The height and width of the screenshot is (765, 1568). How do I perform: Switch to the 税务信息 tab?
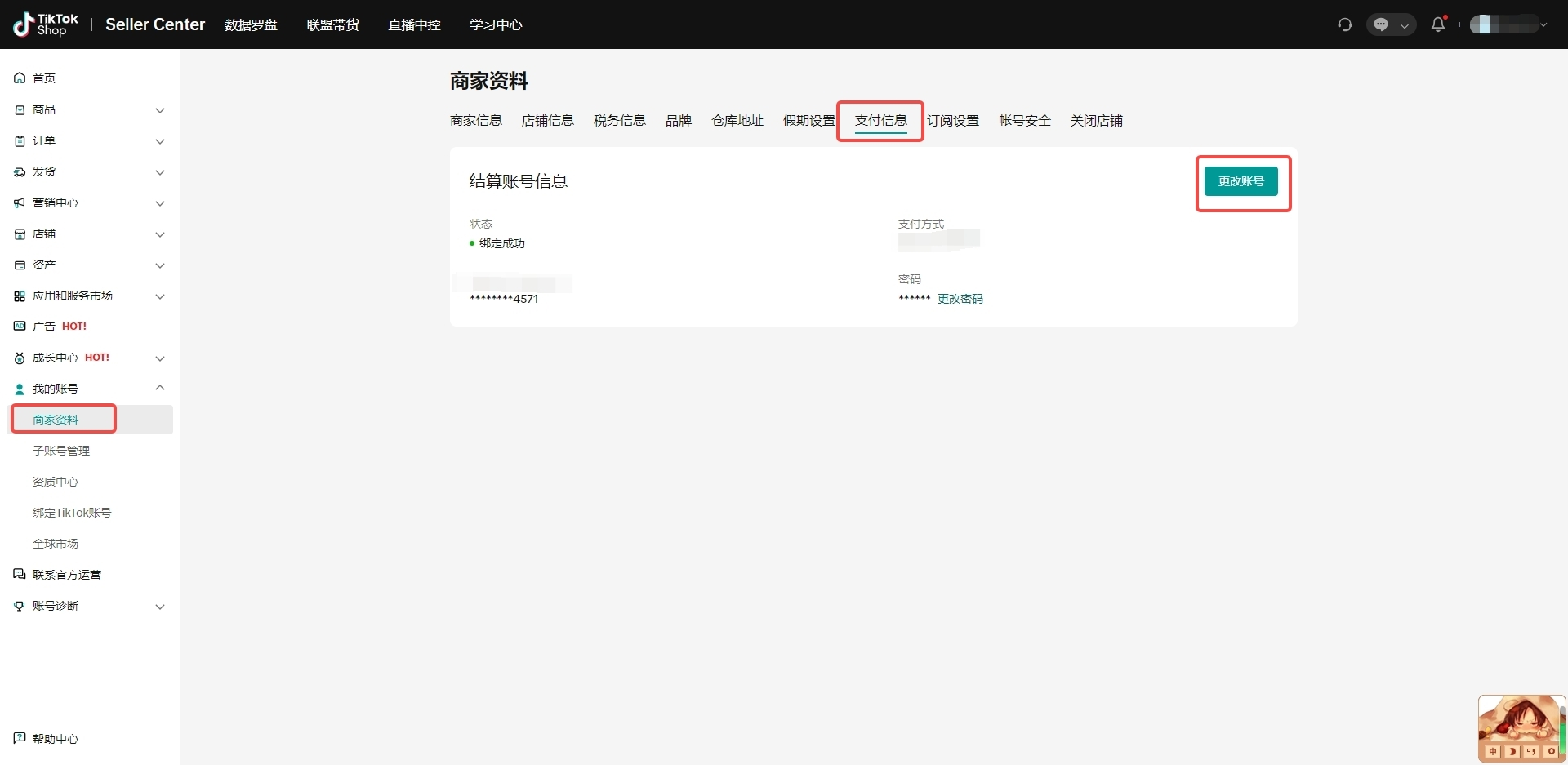[619, 121]
